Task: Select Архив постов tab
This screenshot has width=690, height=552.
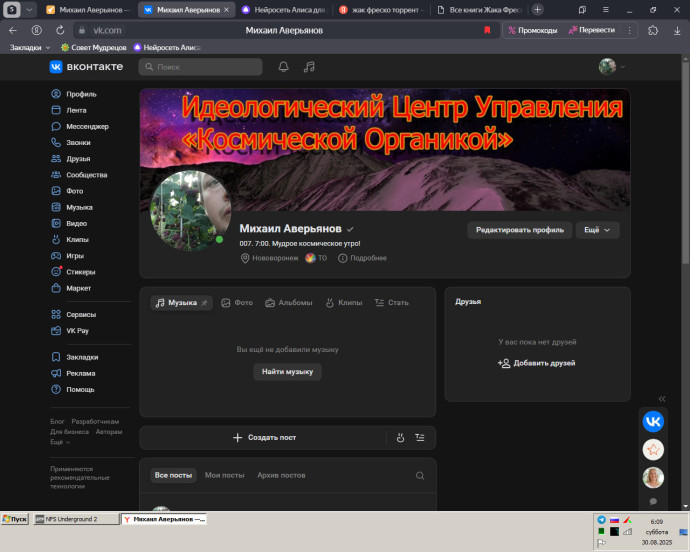Action: coord(281,475)
